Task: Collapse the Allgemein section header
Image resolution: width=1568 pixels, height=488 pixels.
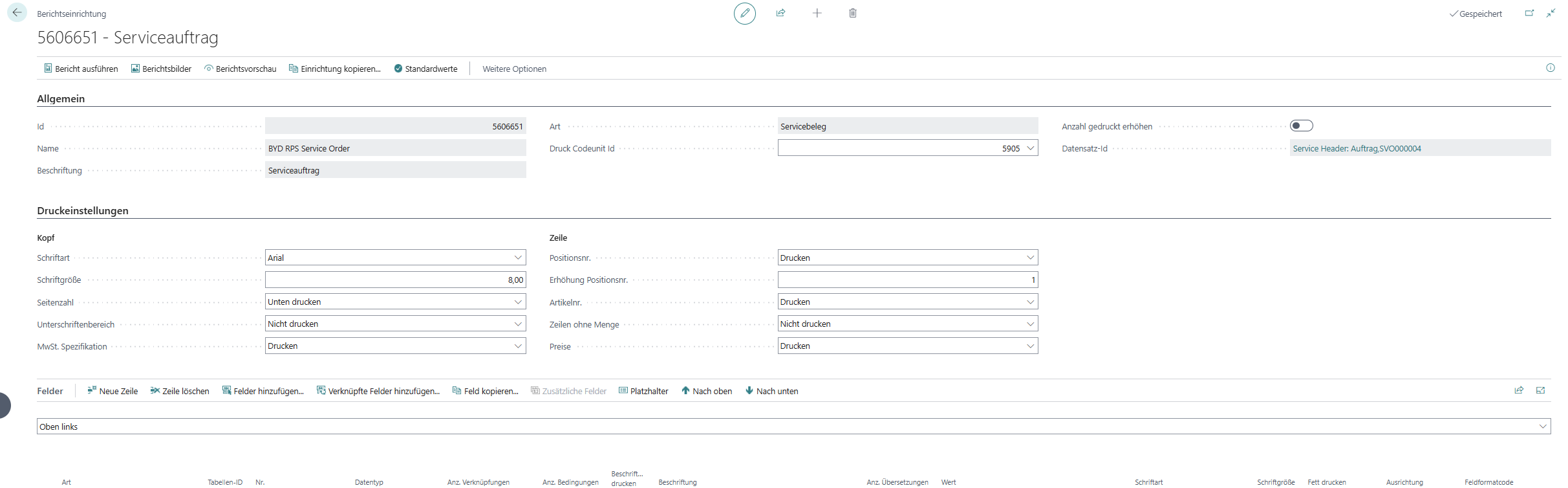Action: pos(61,98)
